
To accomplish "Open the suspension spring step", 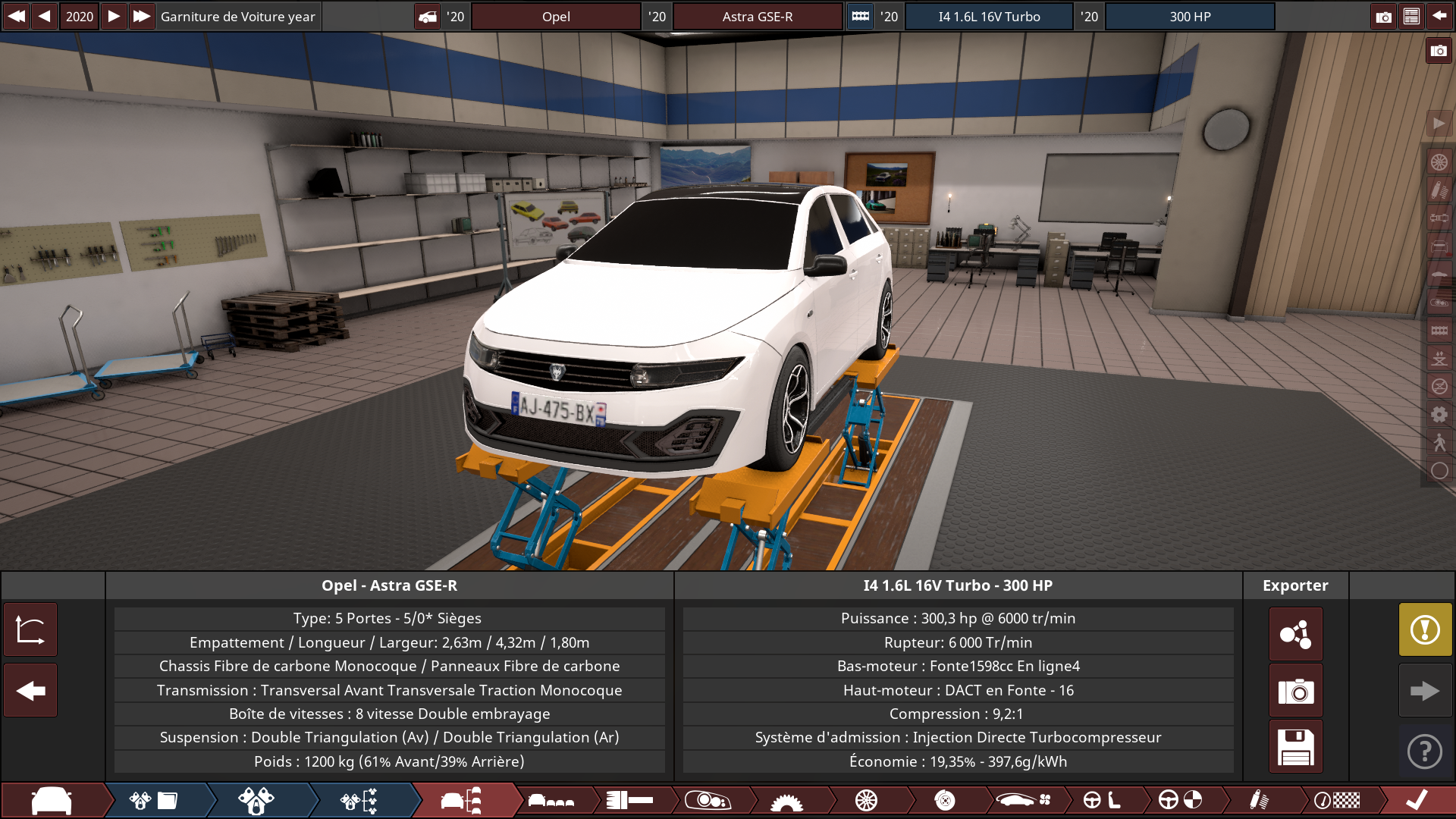I will coord(1259,801).
